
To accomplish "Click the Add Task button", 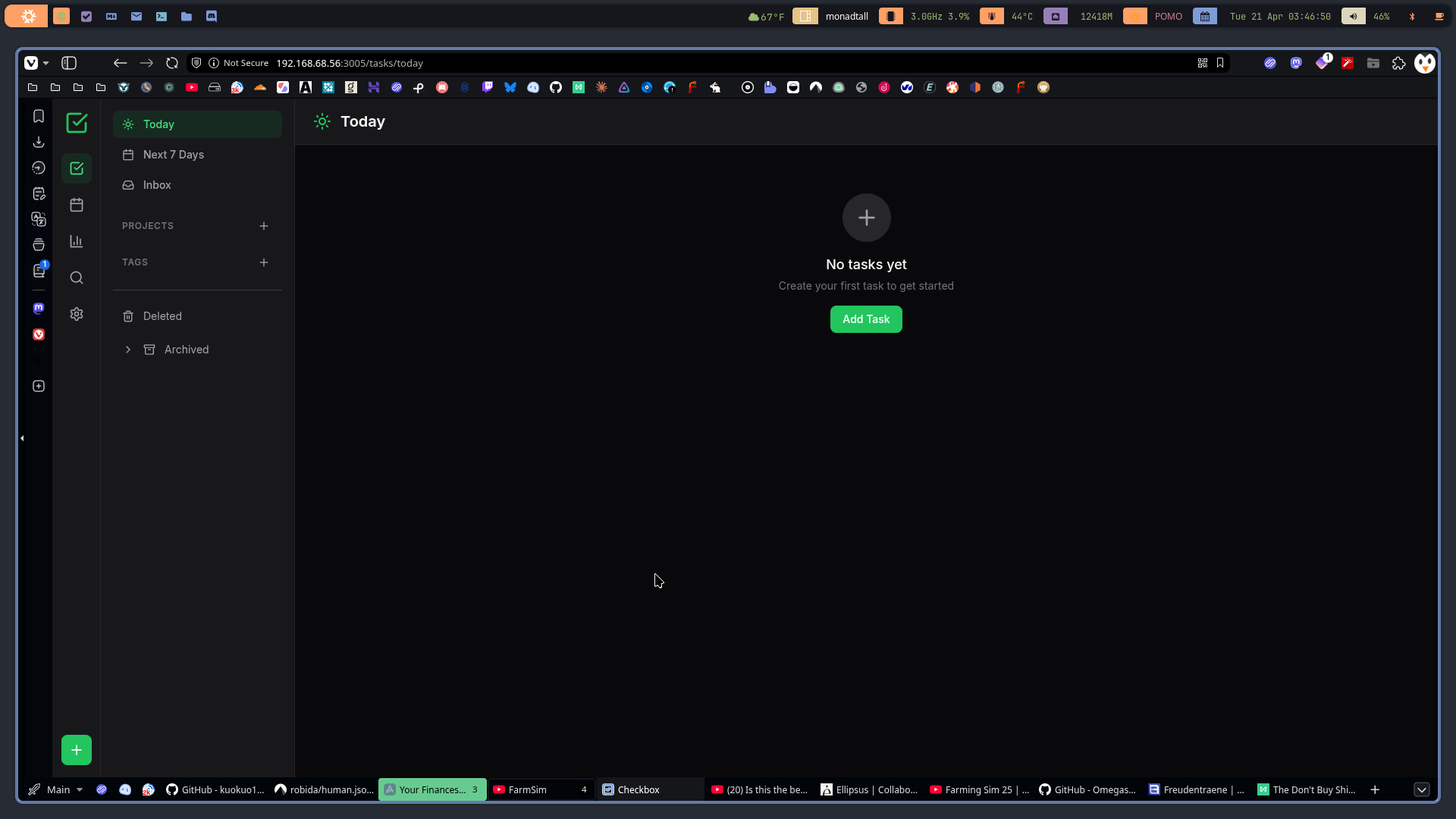I will click(x=866, y=319).
